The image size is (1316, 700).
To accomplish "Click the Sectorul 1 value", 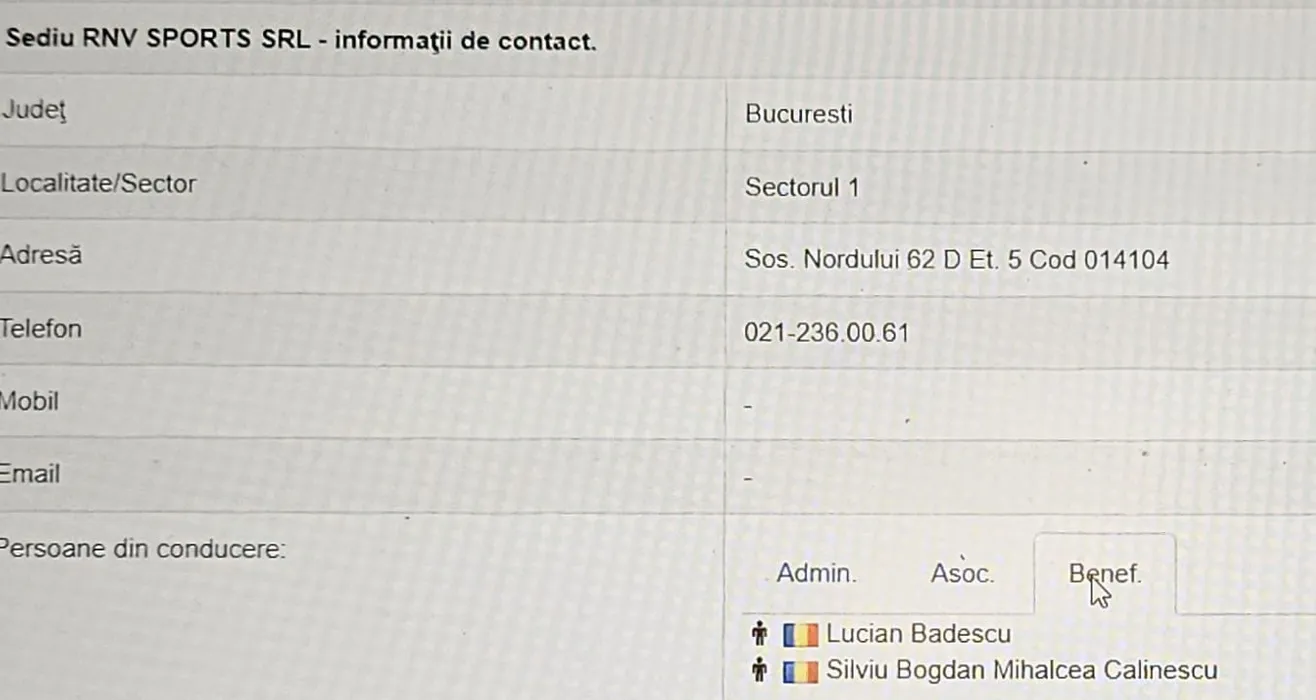I will [x=801, y=187].
